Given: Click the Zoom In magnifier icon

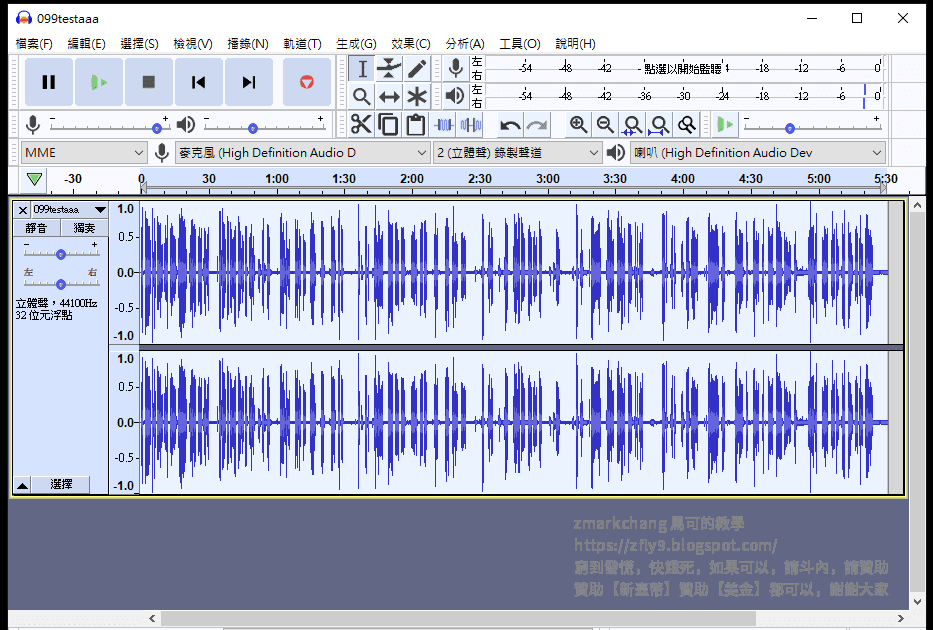Looking at the screenshot, I should tap(577, 124).
